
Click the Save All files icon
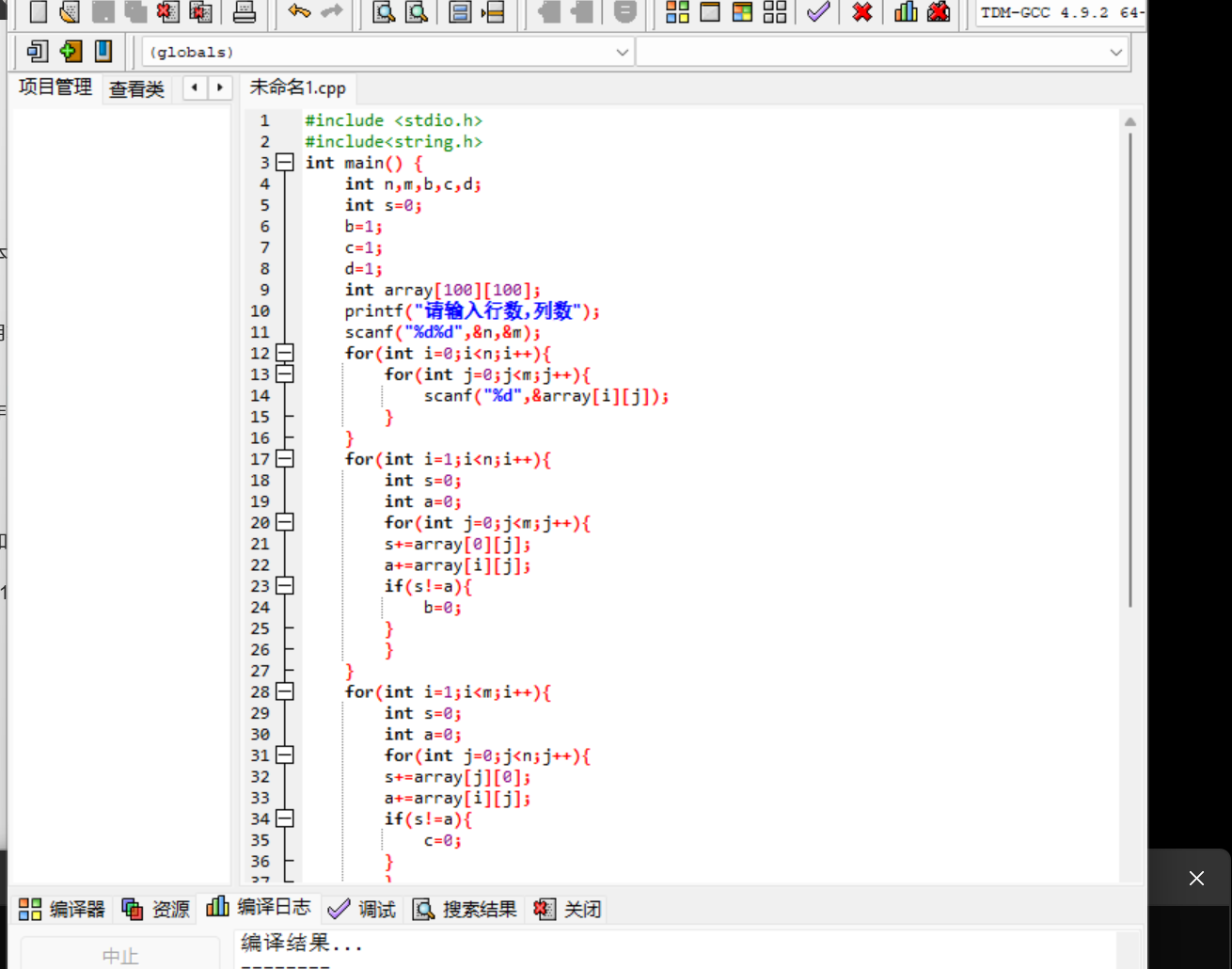click(x=135, y=12)
